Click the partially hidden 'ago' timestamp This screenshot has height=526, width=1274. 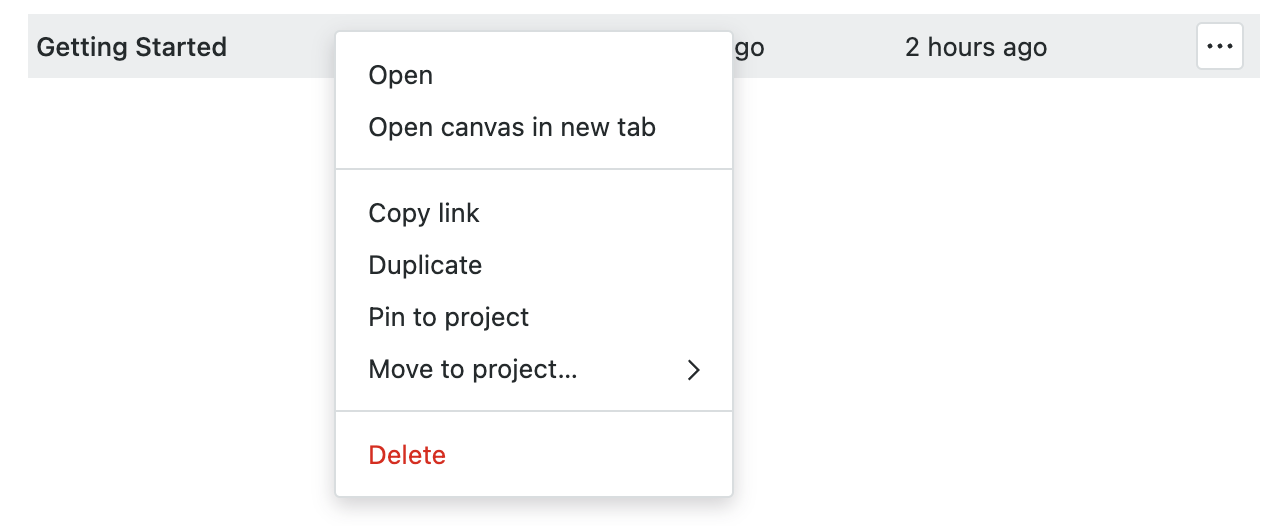click(749, 47)
